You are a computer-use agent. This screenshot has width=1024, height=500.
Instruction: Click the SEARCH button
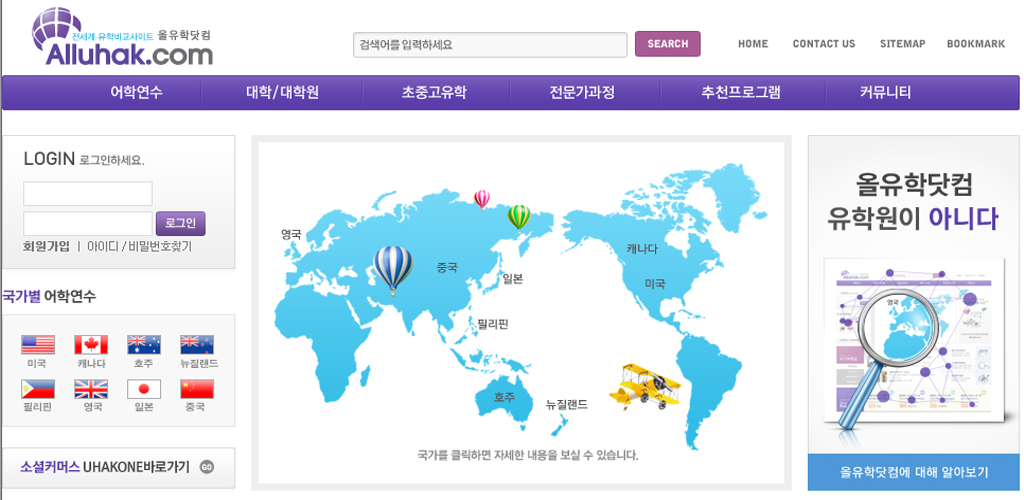[x=667, y=44]
